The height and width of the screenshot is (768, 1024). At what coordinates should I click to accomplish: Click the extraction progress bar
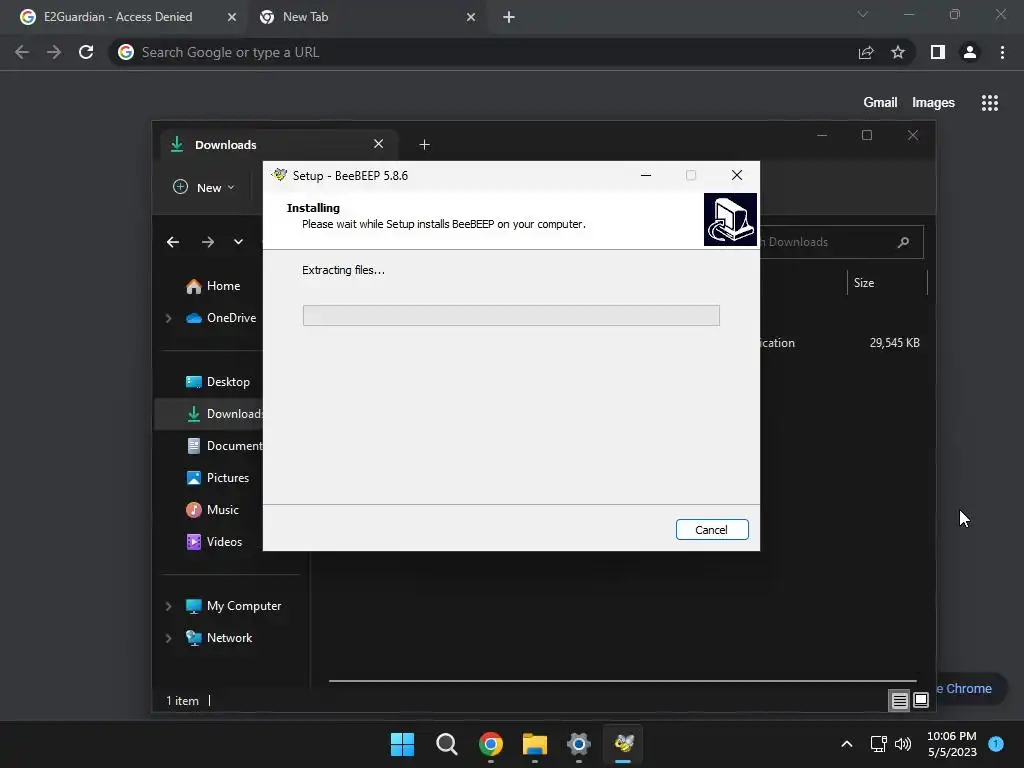(511, 315)
